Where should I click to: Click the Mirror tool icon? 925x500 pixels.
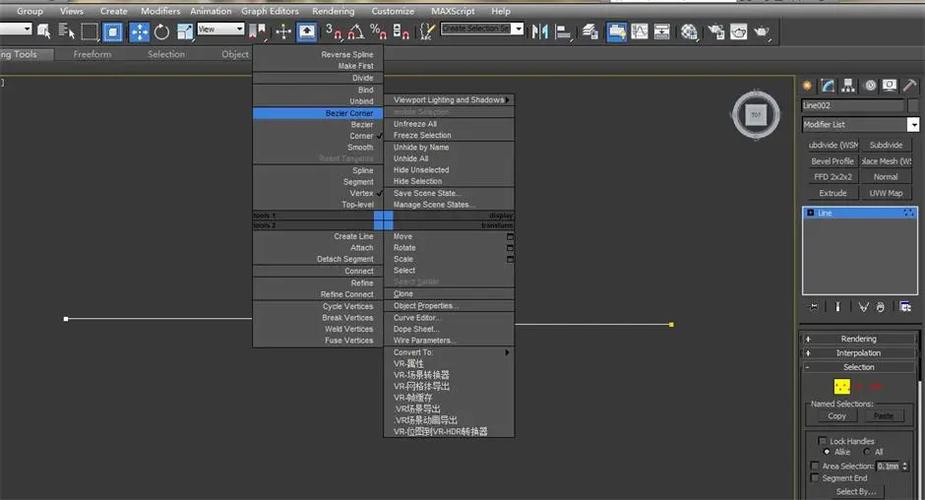pos(539,32)
